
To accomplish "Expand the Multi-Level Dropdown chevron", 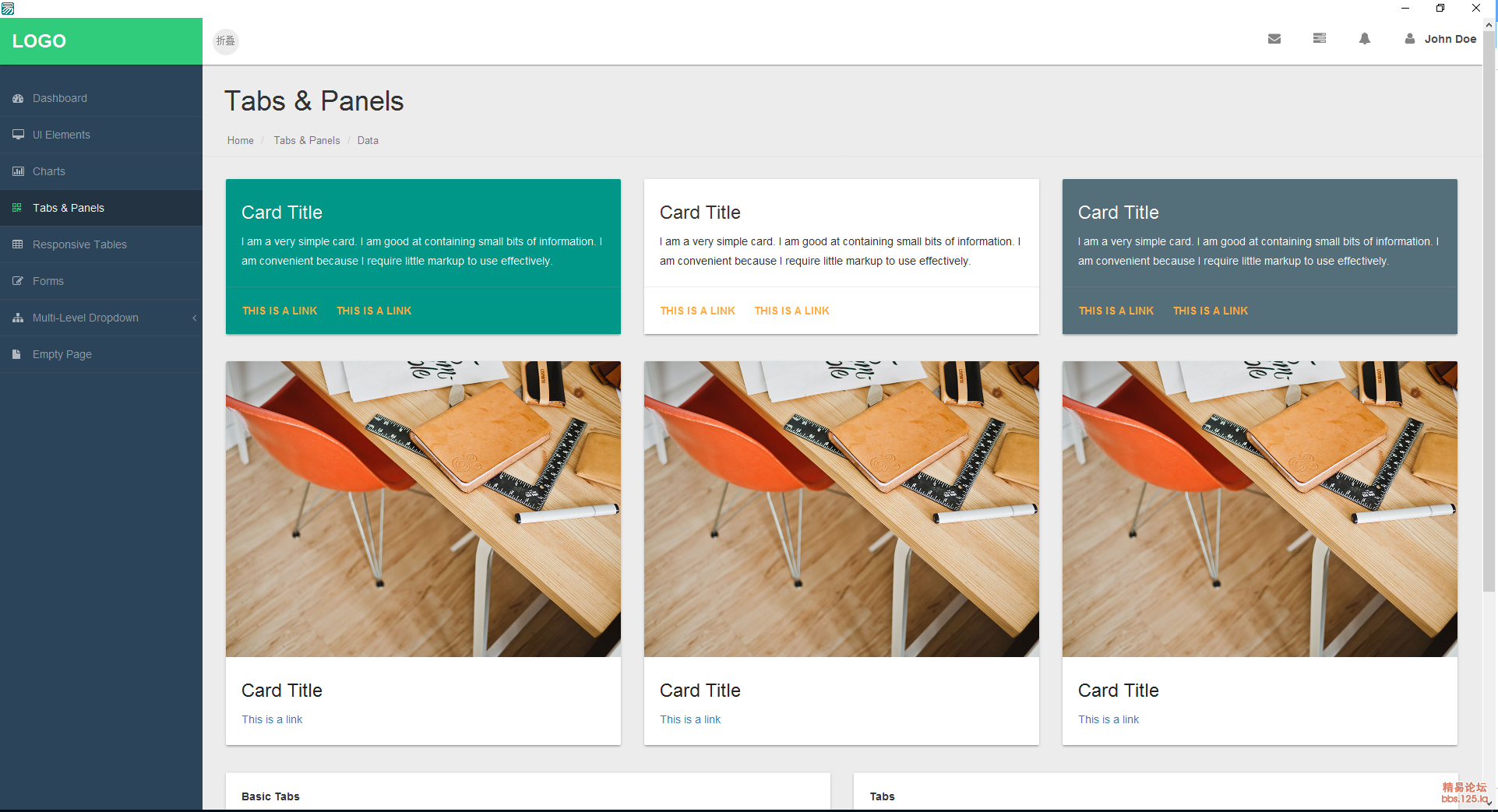I will point(194,318).
